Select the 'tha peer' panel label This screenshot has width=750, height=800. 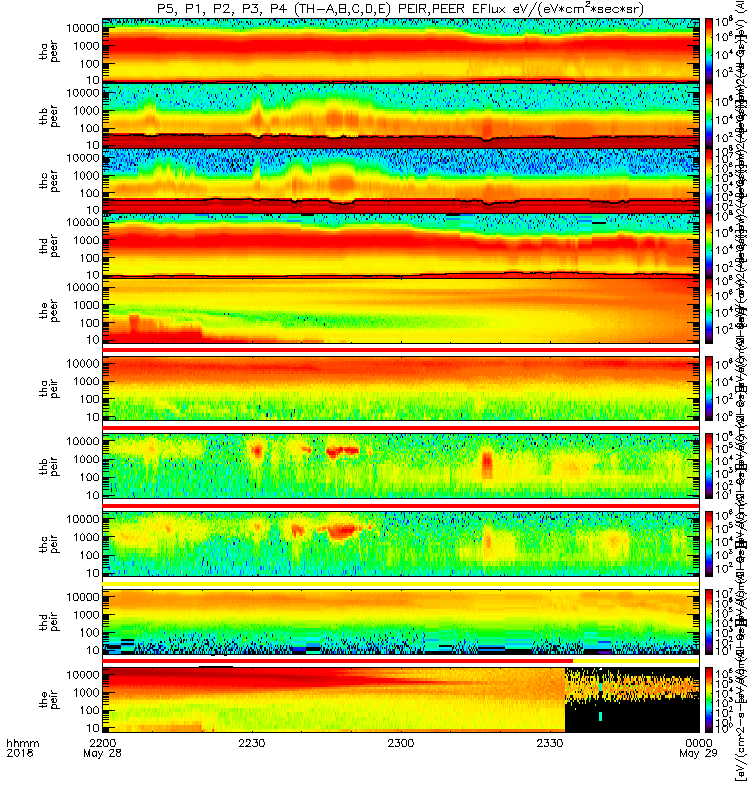[49, 52]
